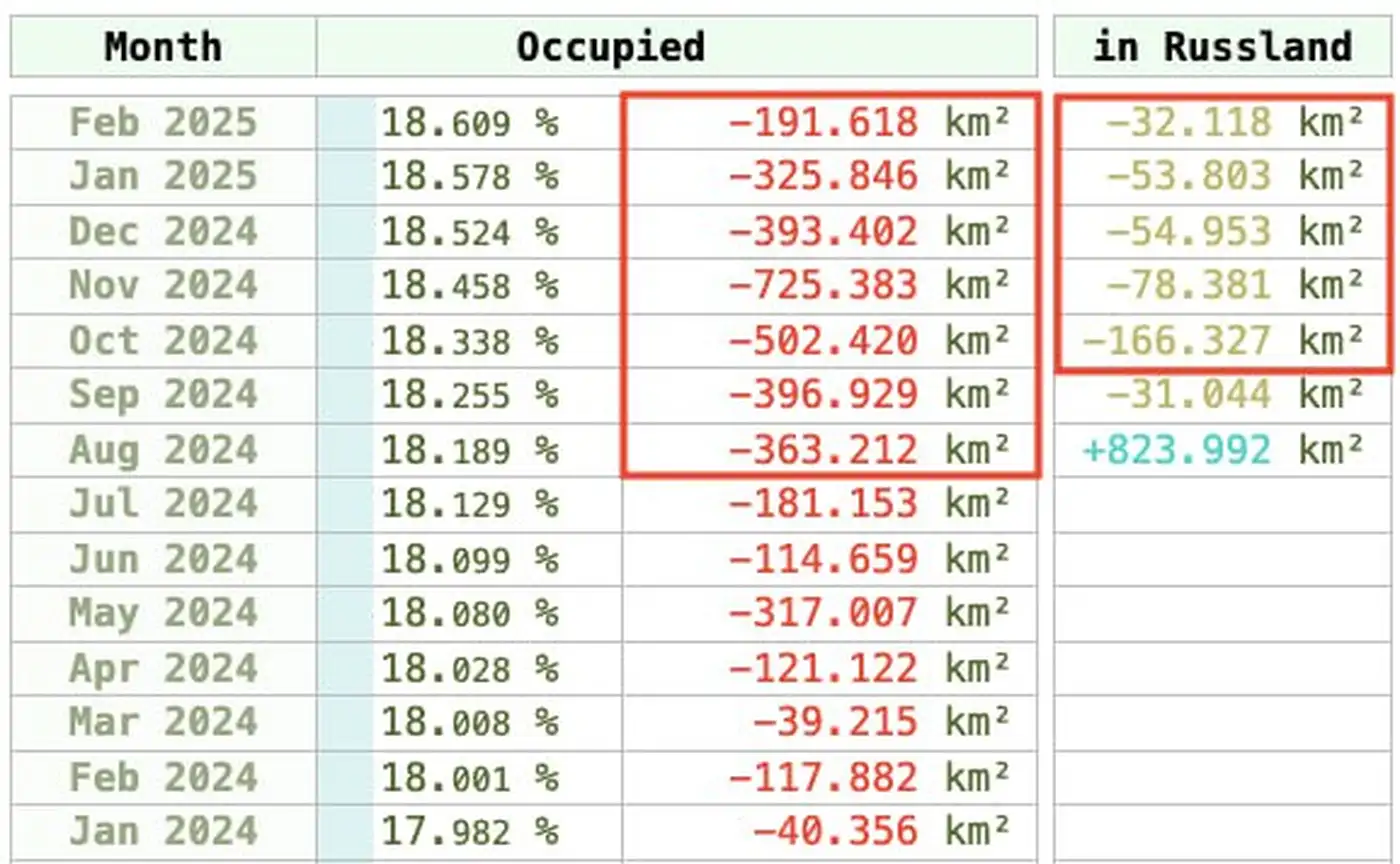Click the 17.982 % occupied value

tap(469, 830)
